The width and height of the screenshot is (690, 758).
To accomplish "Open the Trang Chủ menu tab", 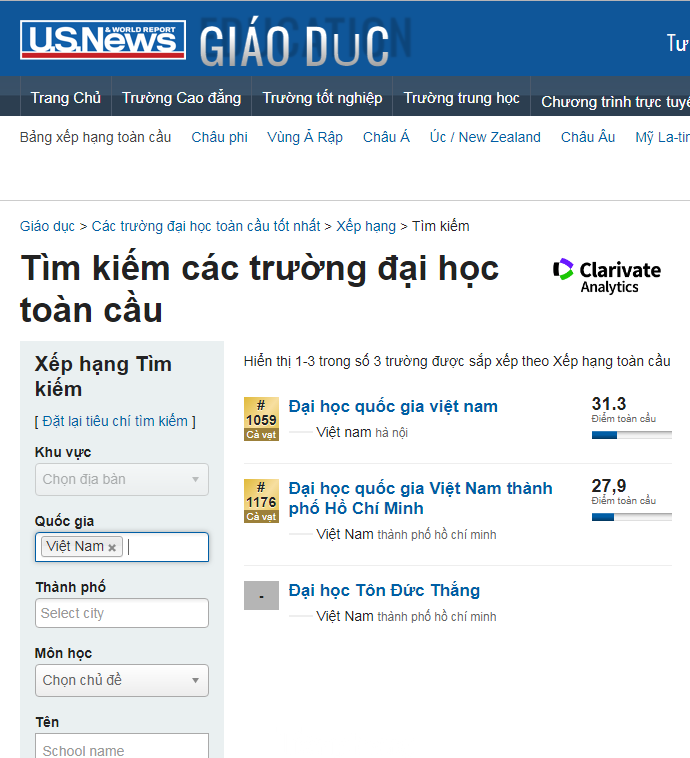I will pyautogui.click(x=65, y=98).
